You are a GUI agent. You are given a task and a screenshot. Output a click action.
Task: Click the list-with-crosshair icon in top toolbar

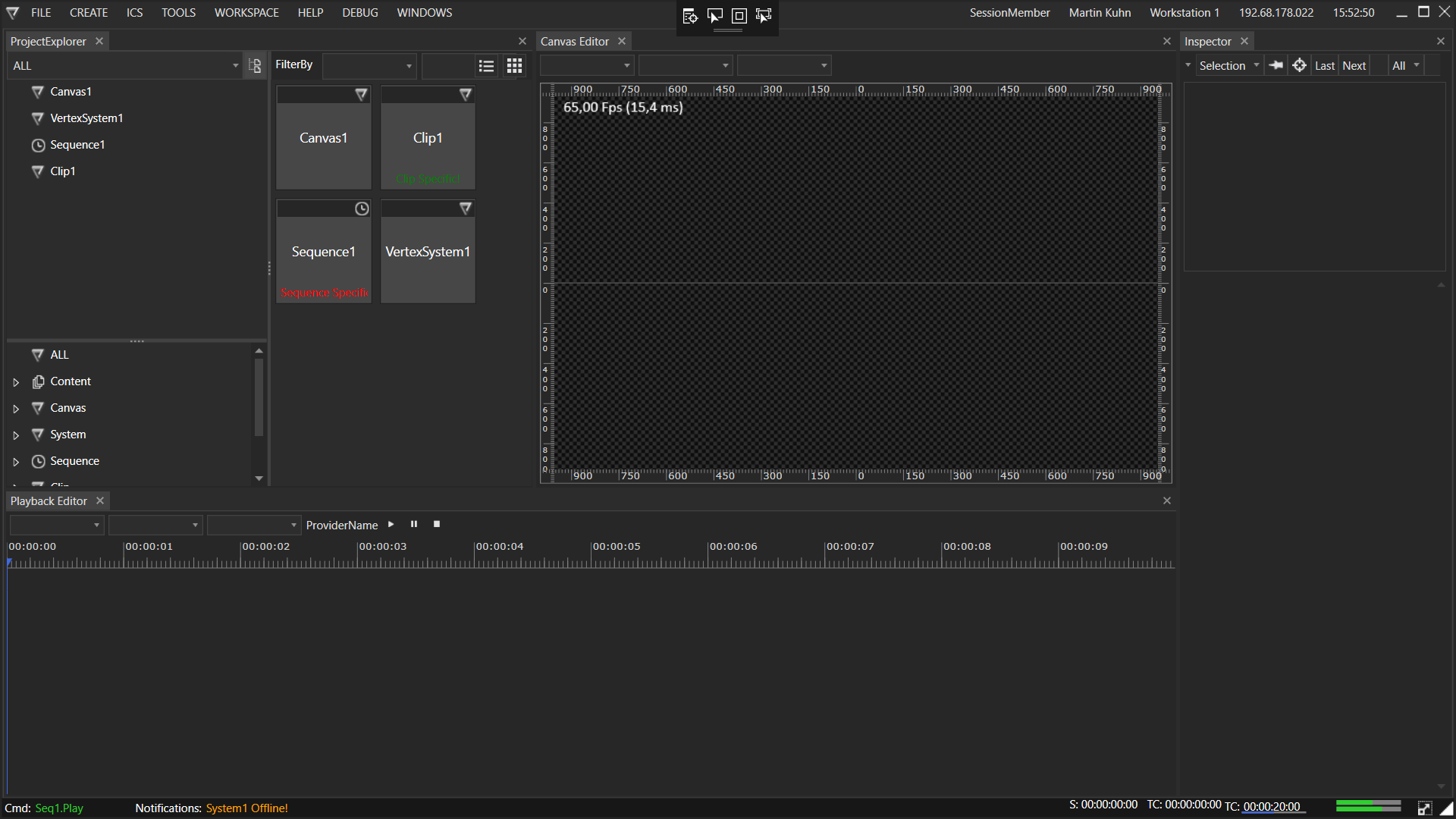(x=690, y=16)
